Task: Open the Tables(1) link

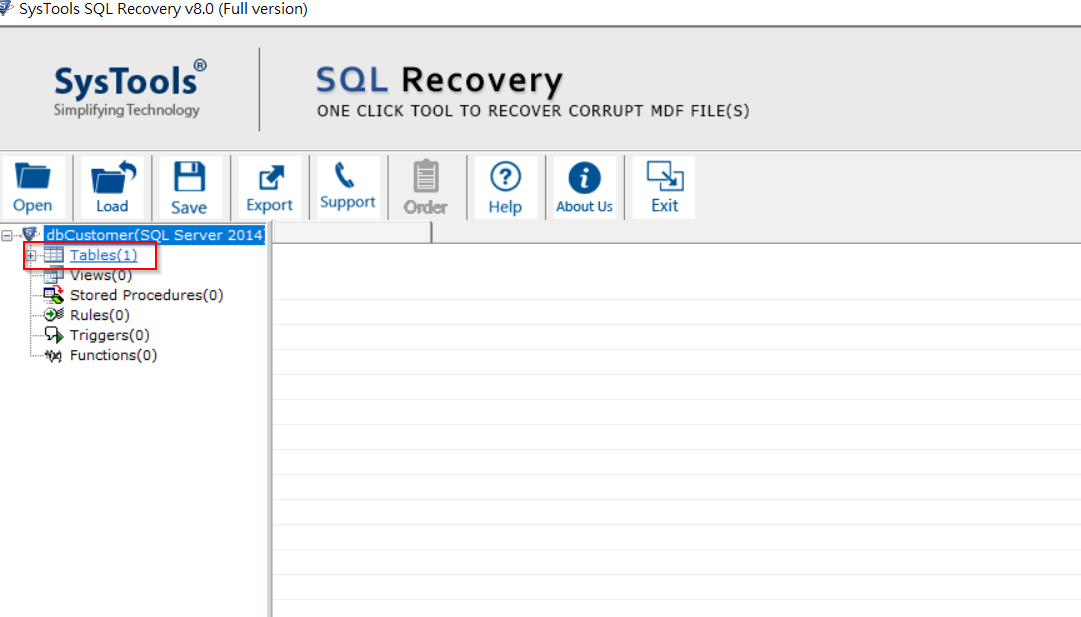Action: point(103,255)
